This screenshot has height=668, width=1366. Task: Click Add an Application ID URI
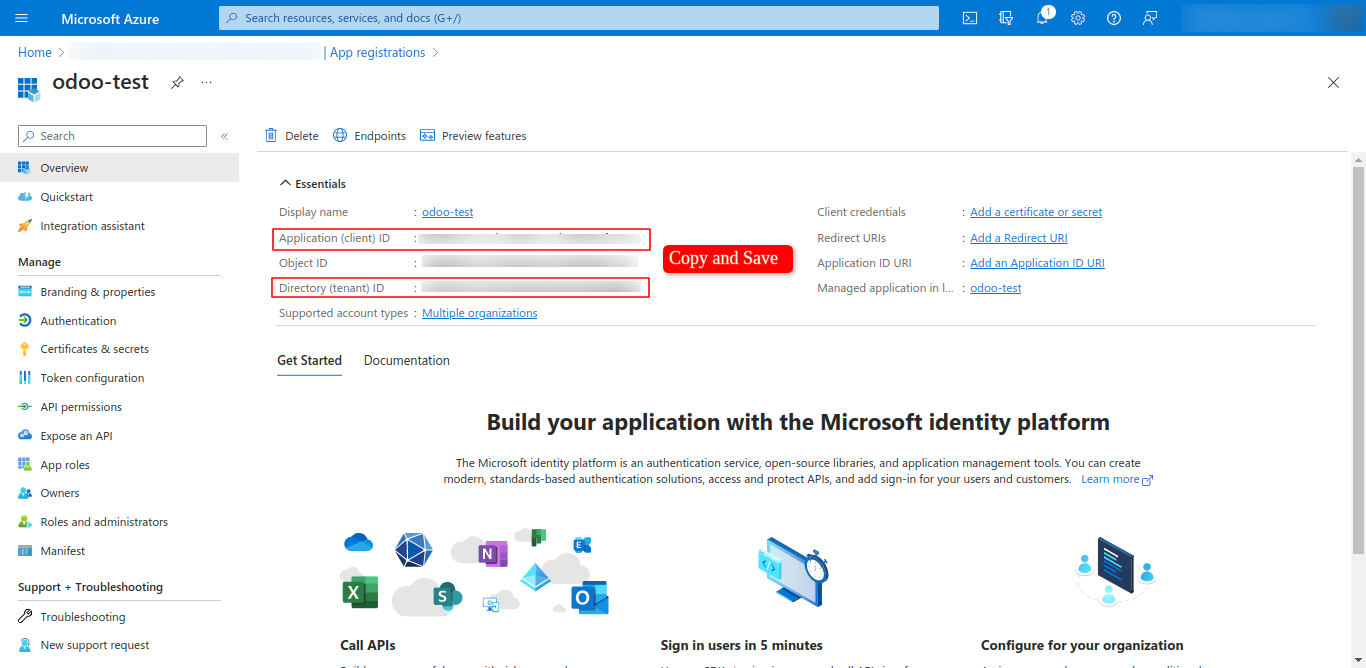click(x=1037, y=263)
